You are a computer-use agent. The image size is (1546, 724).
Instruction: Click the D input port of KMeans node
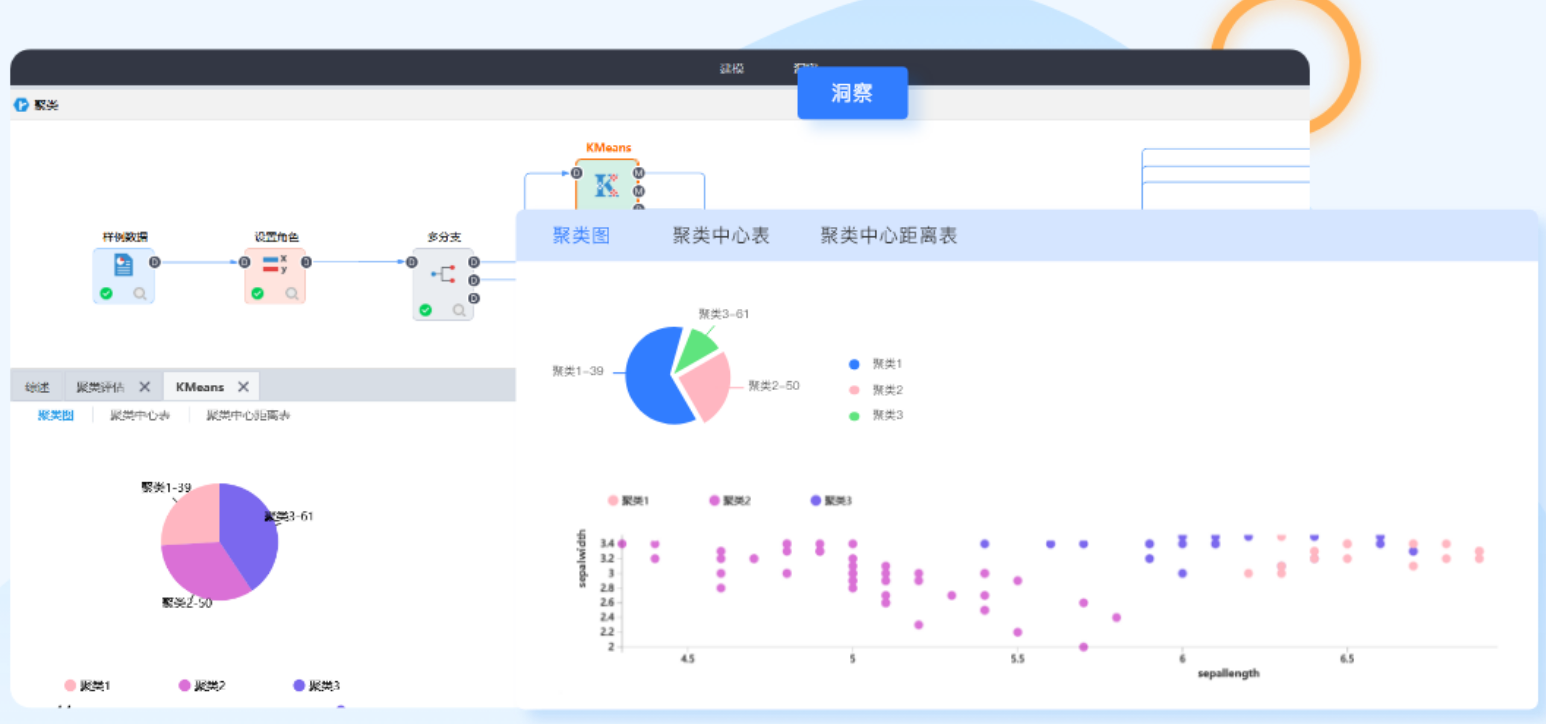pyautogui.click(x=577, y=173)
